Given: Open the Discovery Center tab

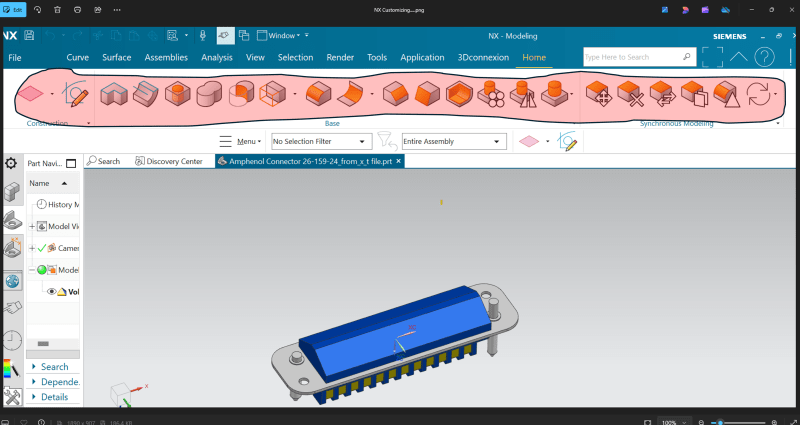Looking at the screenshot, I should [169, 161].
